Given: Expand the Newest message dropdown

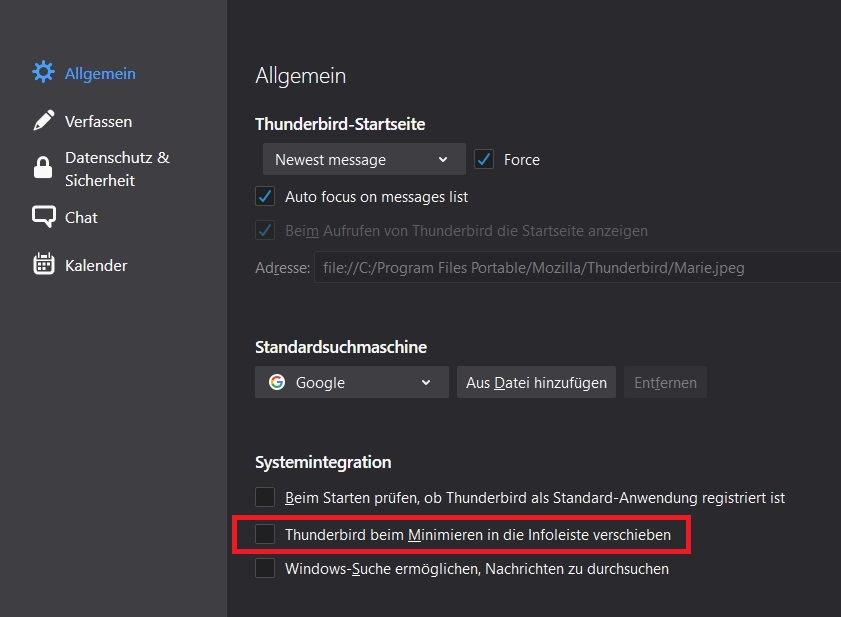Looking at the screenshot, I should coord(363,159).
